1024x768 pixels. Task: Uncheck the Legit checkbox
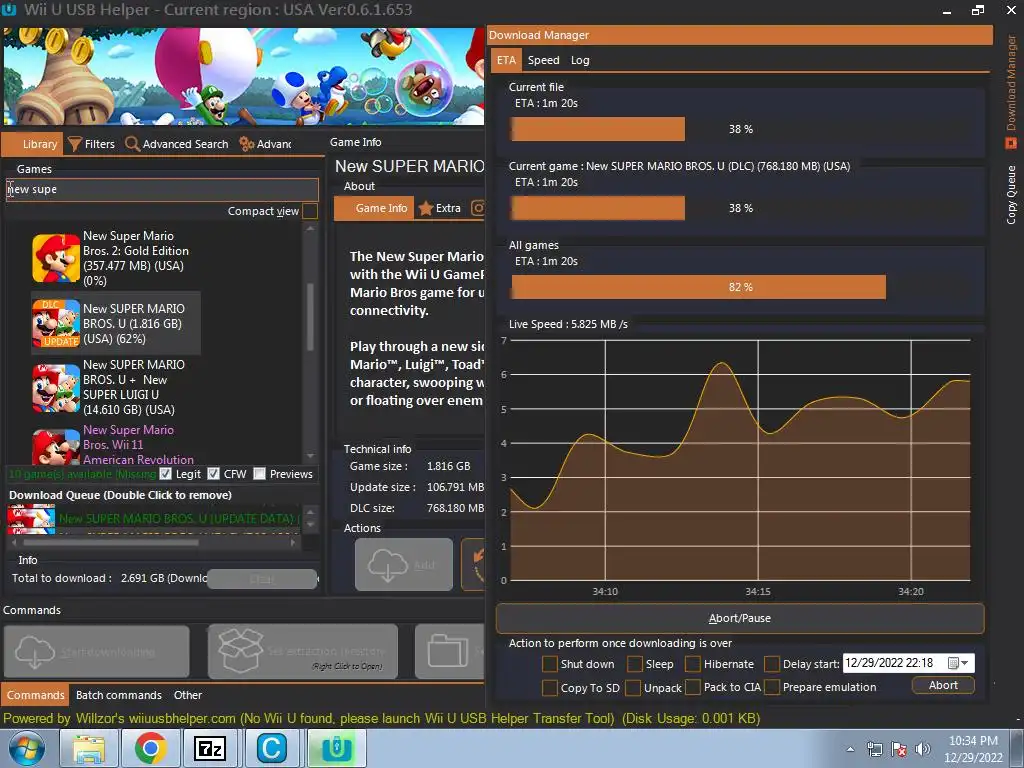click(x=166, y=474)
